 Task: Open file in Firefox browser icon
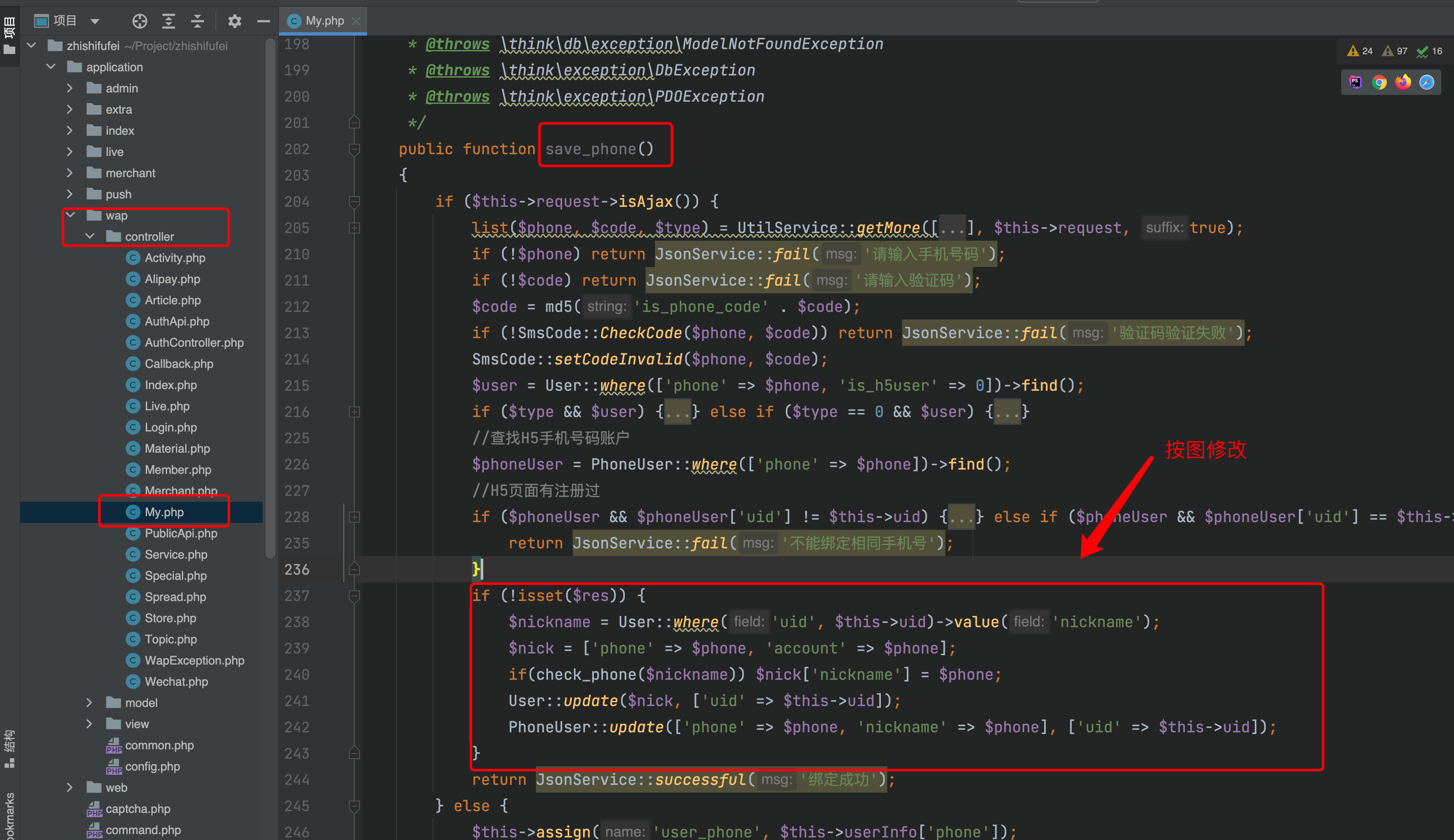click(1403, 82)
